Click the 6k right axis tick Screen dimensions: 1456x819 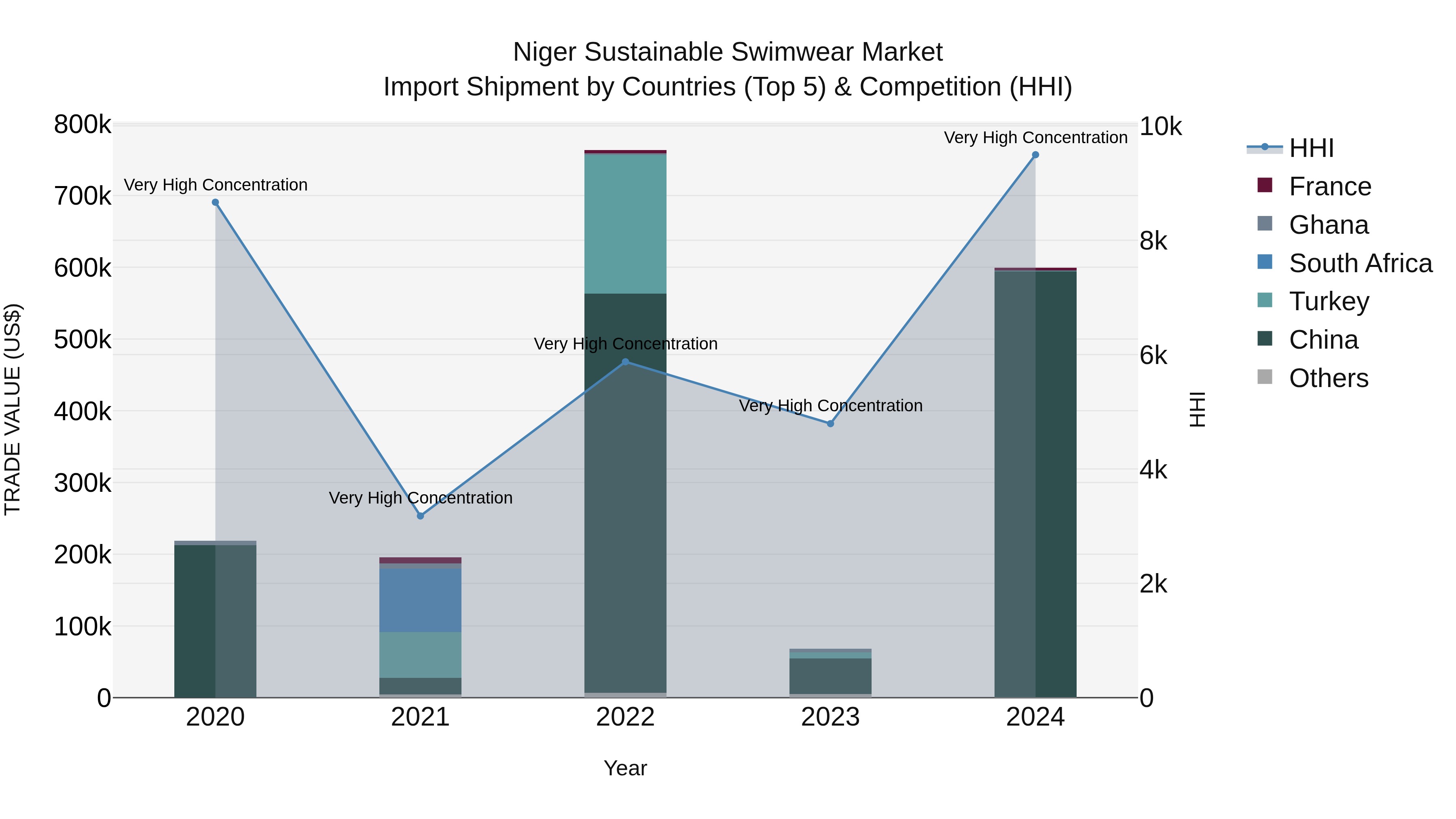point(1153,356)
